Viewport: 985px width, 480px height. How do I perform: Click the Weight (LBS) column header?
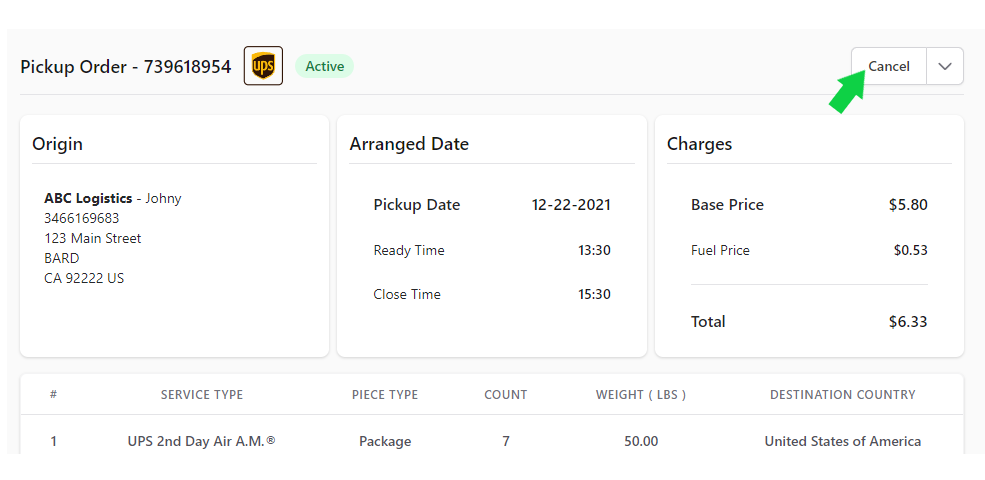(641, 395)
